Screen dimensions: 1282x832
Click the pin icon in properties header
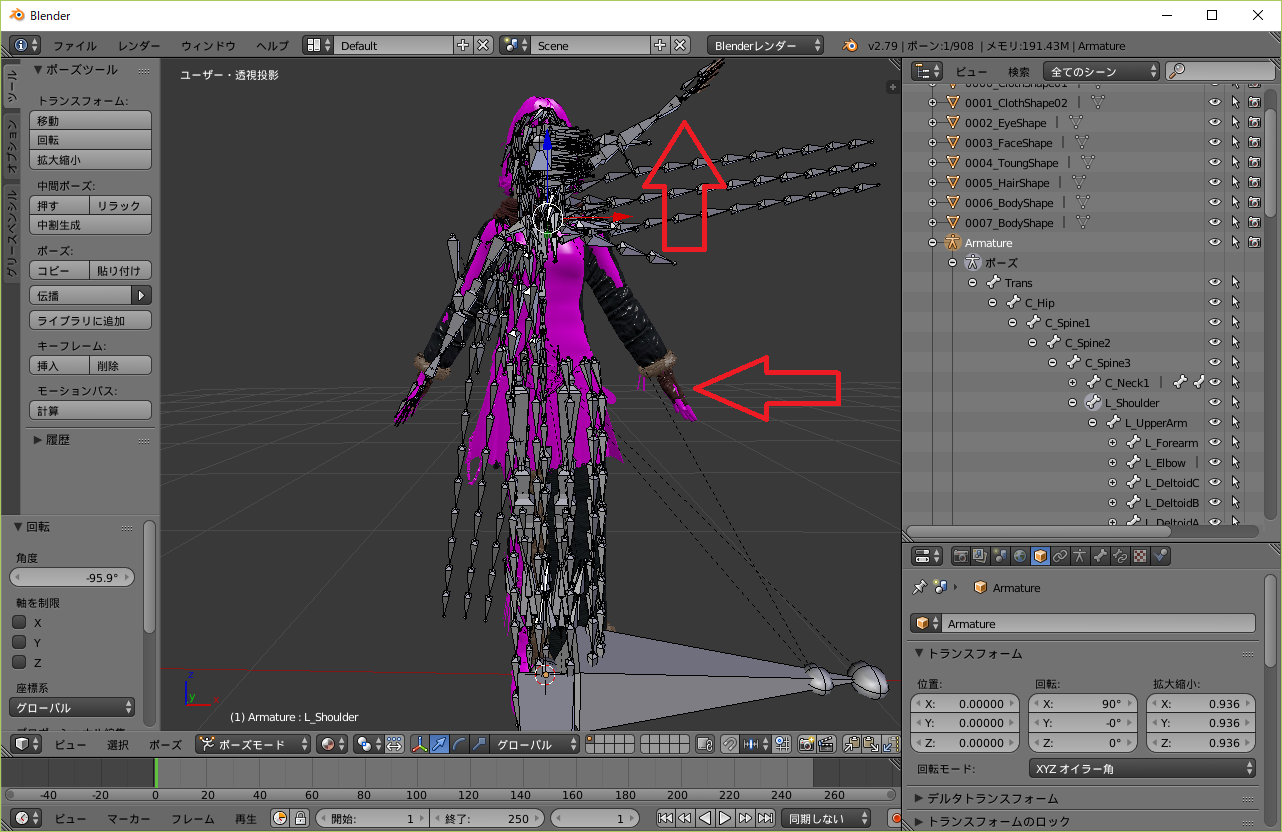tap(919, 588)
